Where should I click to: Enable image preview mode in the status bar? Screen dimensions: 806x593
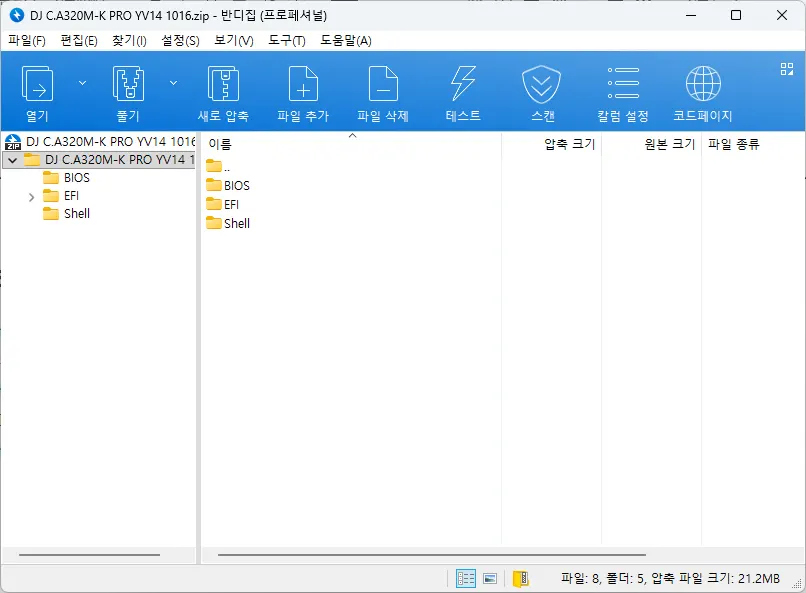[x=489, y=578]
